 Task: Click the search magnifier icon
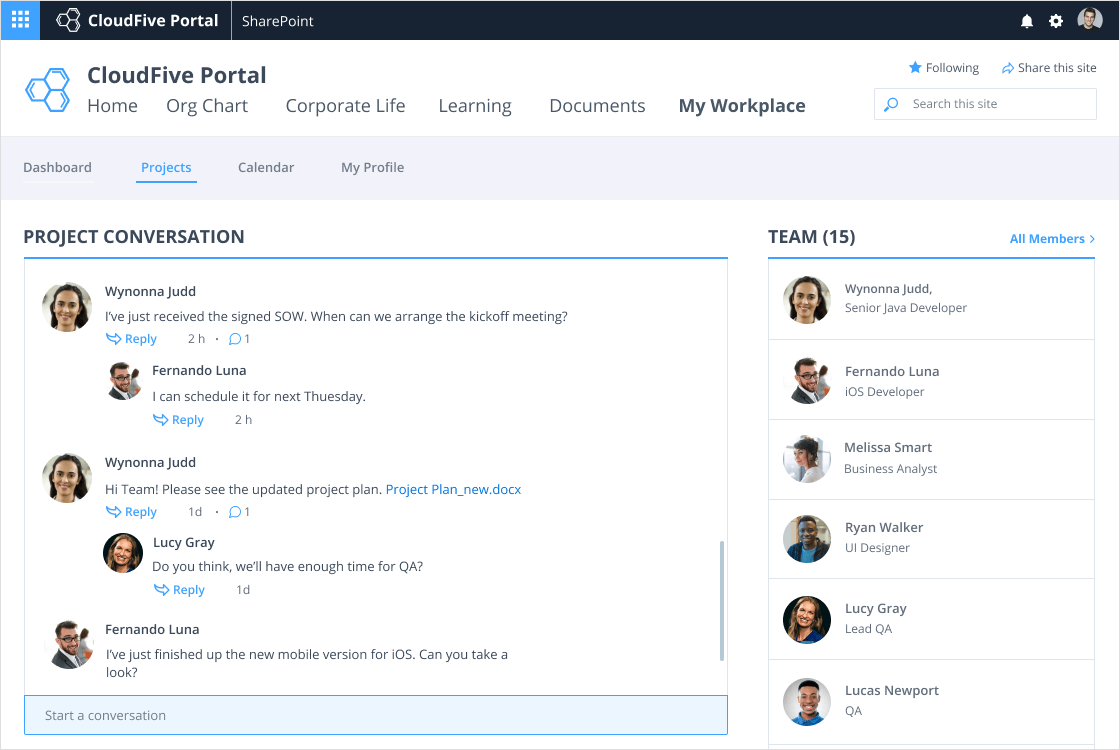click(891, 104)
